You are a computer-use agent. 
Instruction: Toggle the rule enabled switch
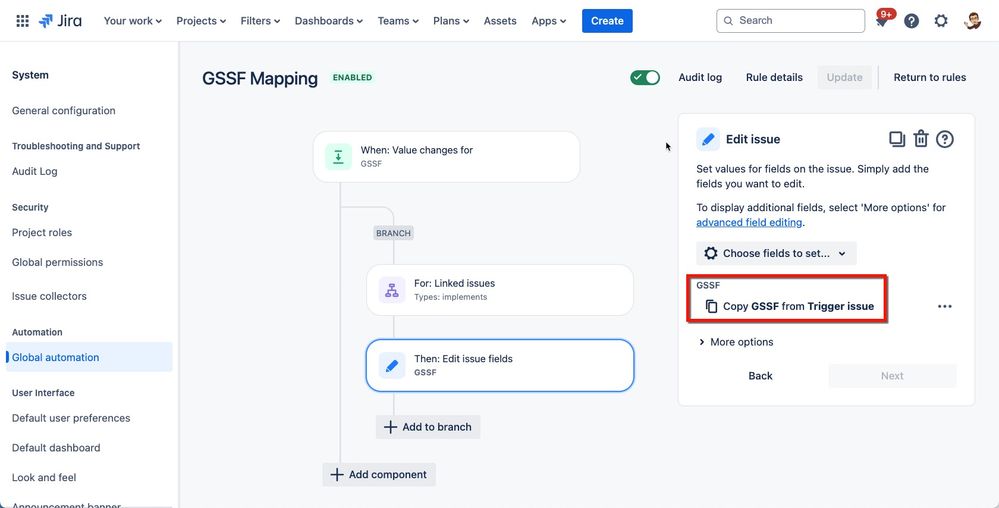pos(645,78)
